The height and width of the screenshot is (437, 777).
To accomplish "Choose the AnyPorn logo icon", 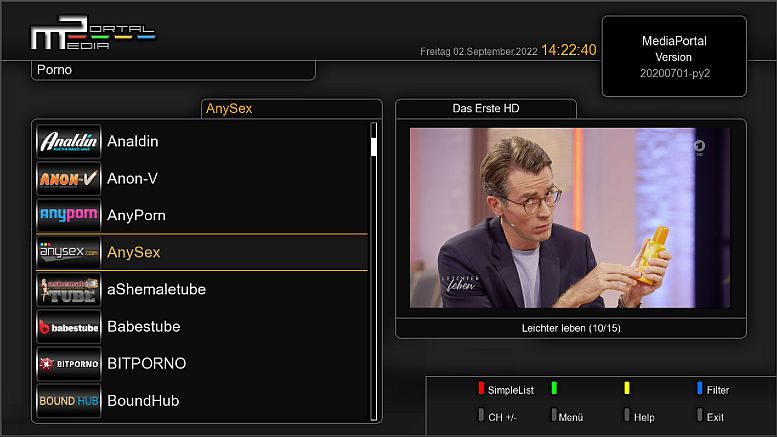I will tap(69, 215).
